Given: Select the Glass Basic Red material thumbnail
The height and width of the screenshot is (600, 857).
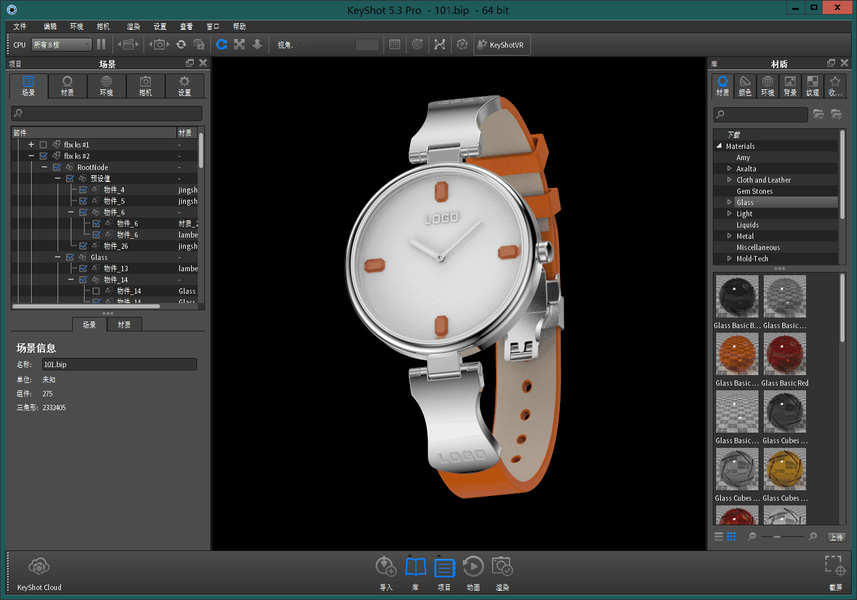Looking at the screenshot, I should pos(784,354).
